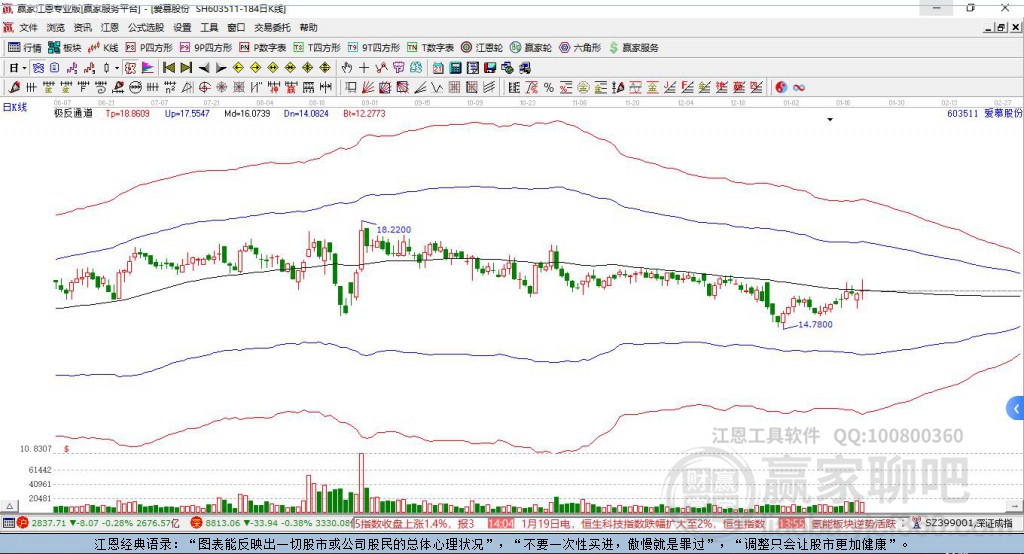Click the 日K线 chart label
The width and height of the screenshot is (1024, 554).
click(14, 107)
